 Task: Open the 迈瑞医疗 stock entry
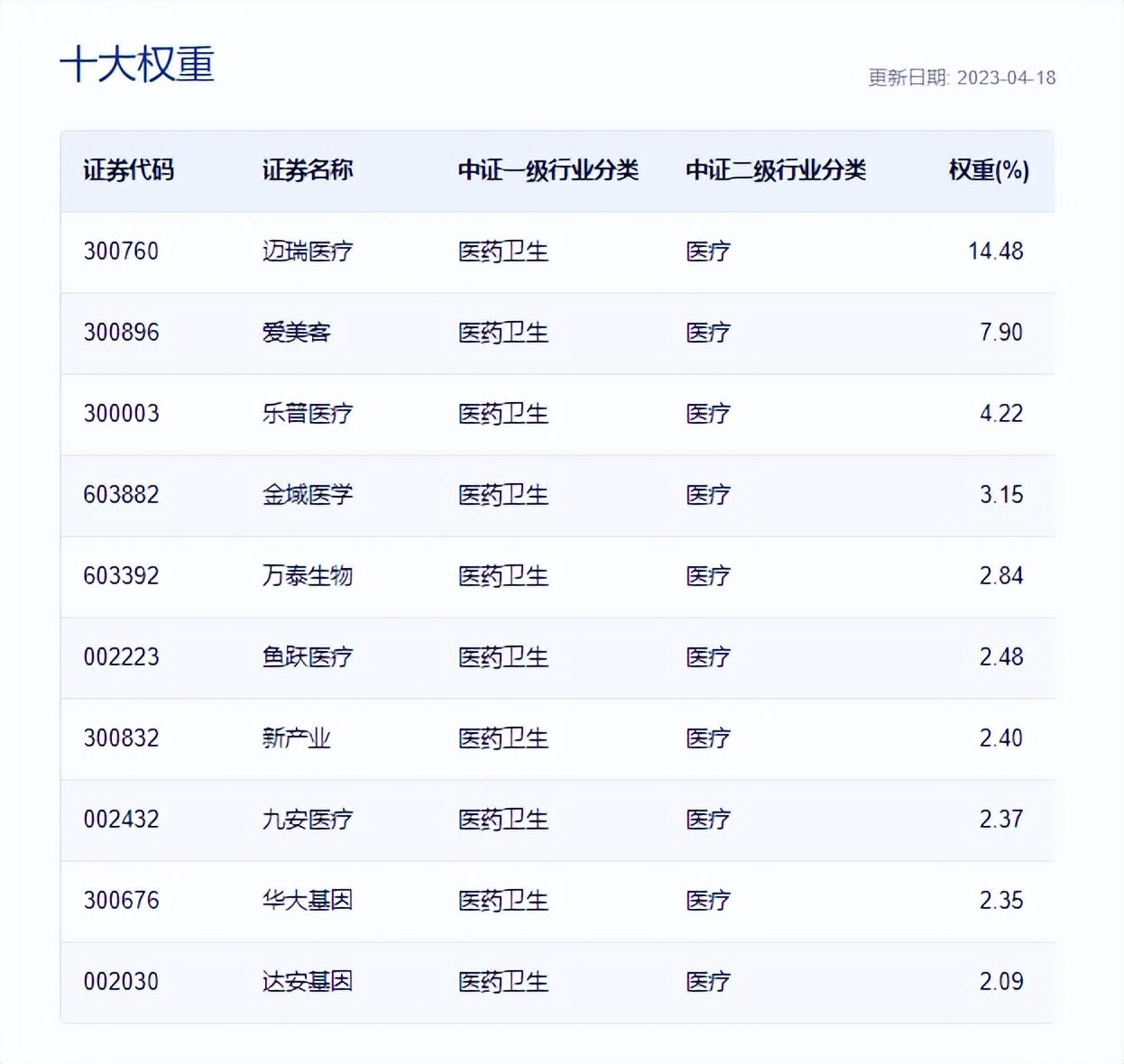307,252
